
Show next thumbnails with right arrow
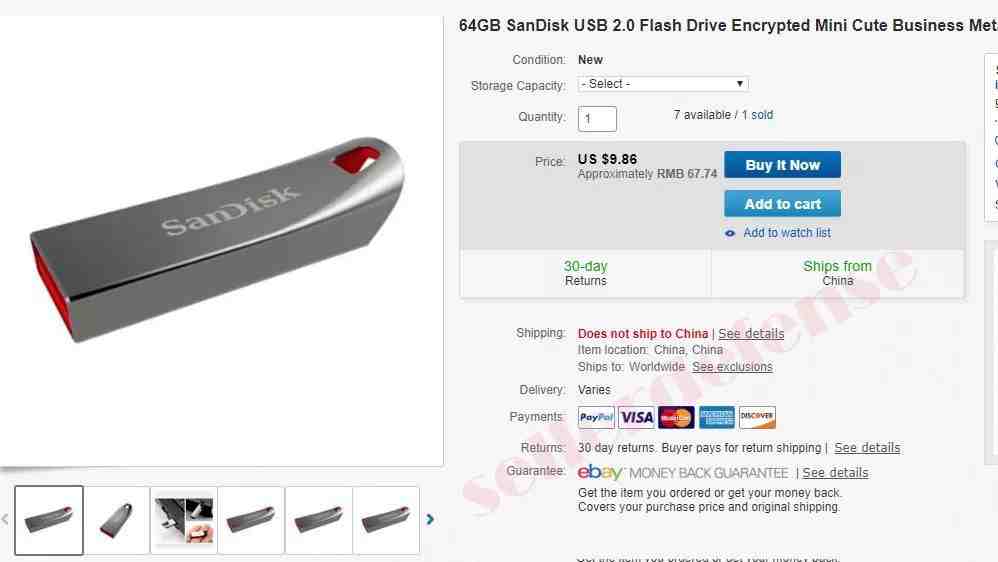pyautogui.click(x=430, y=519)
